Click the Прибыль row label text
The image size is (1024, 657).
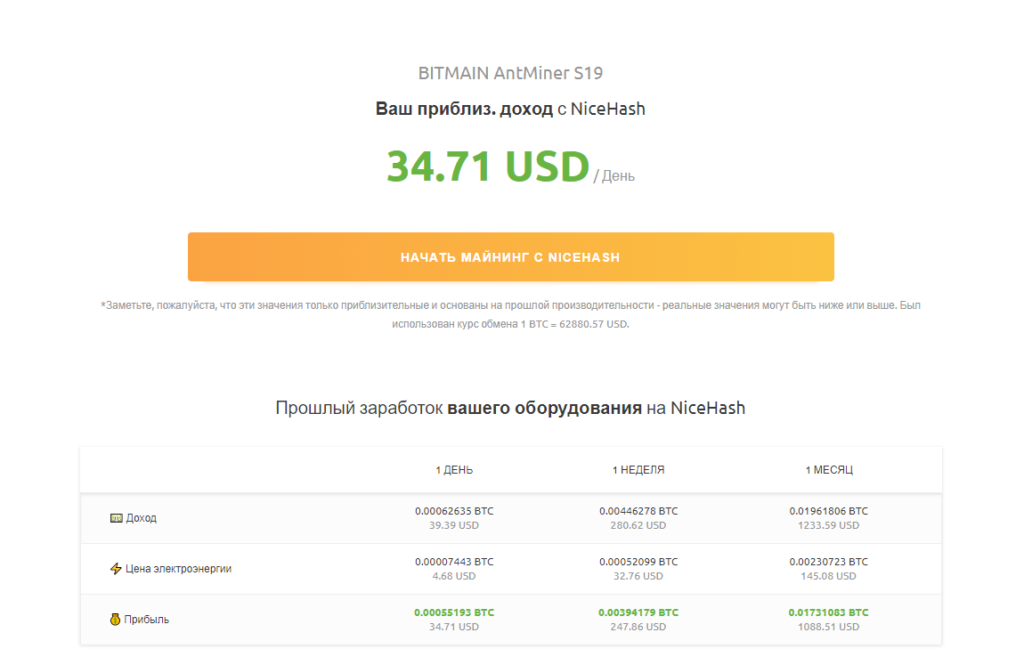click(147, 620)
